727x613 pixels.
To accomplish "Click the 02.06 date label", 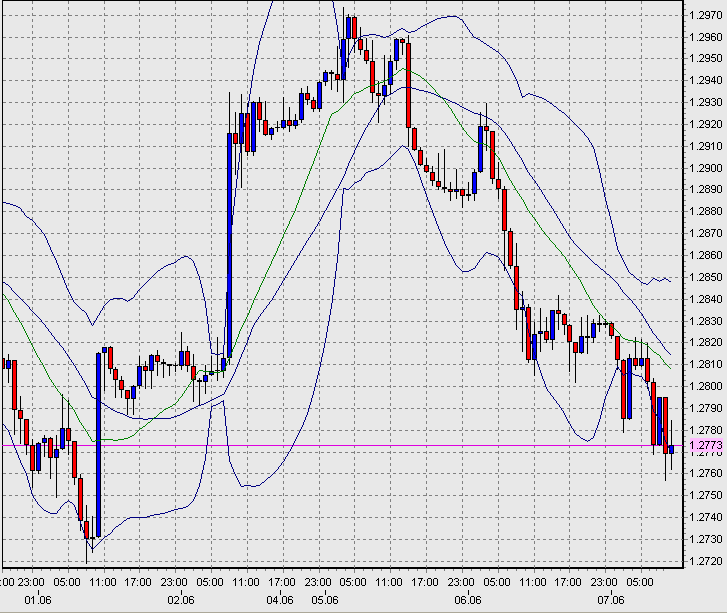I will pyautogui.click(x=181, y=600).
